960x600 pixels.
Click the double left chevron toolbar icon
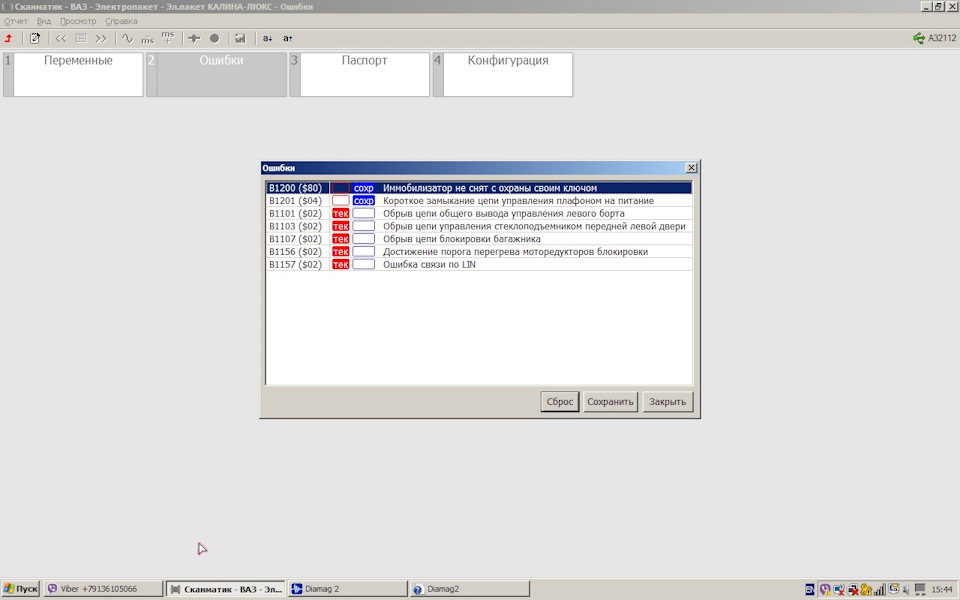tap(61, 39)
